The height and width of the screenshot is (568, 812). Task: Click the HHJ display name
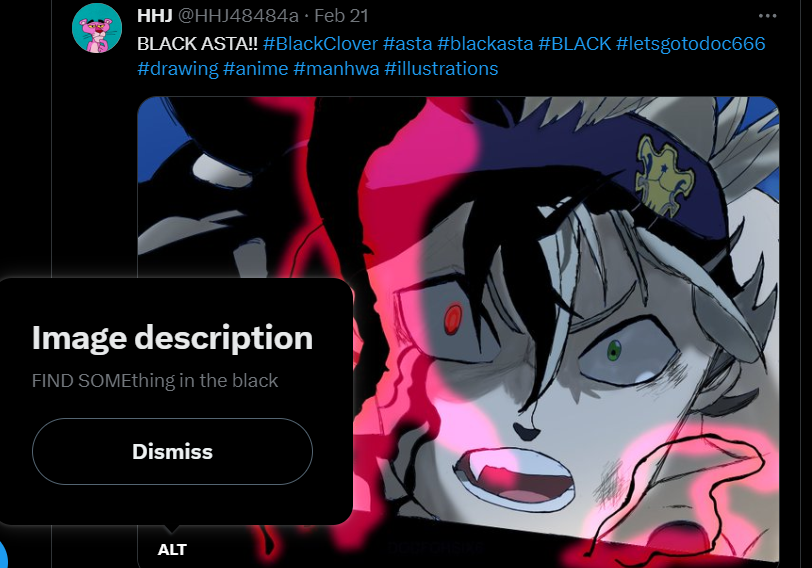coord(155,16)
